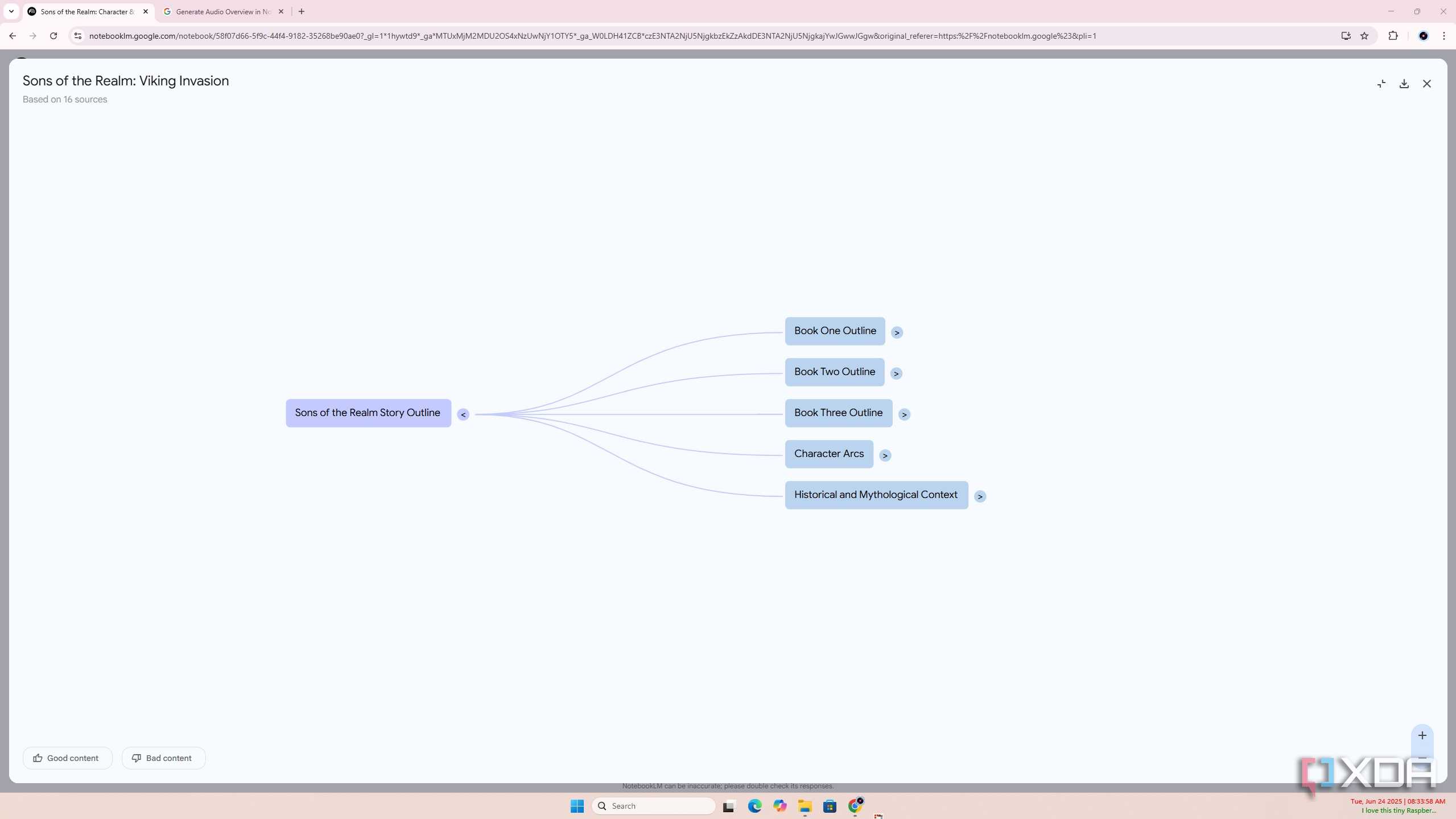Open File Explorer from taskbar
The height and width of the screenshot is (819, 1456).
pos(805,806)
